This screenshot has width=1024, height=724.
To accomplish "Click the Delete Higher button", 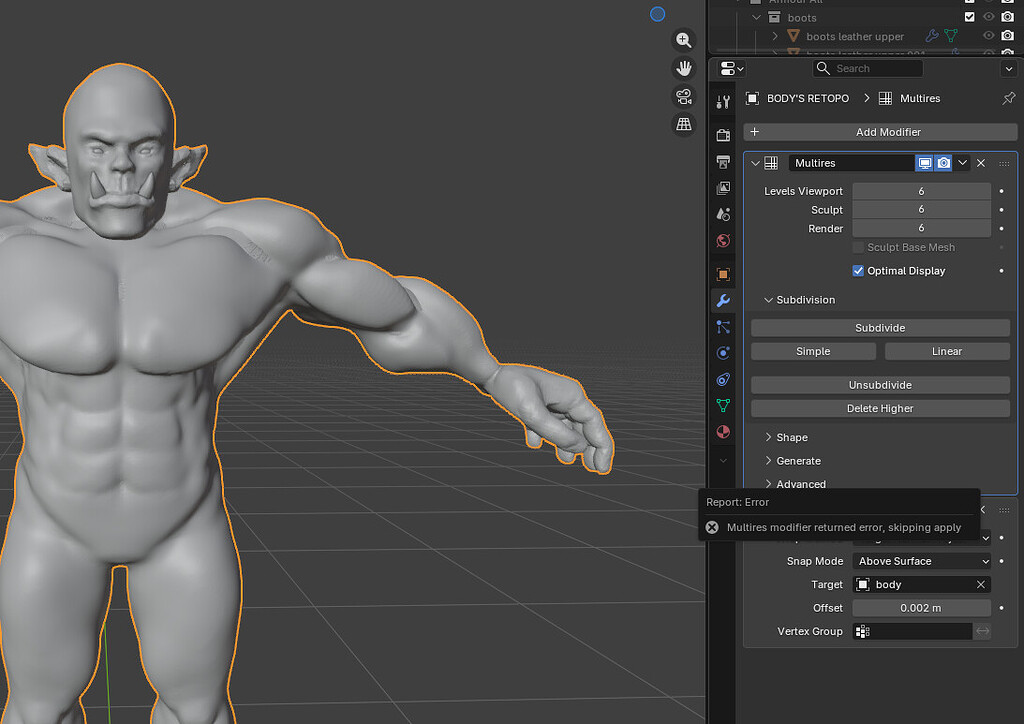I will pos(880,409).
